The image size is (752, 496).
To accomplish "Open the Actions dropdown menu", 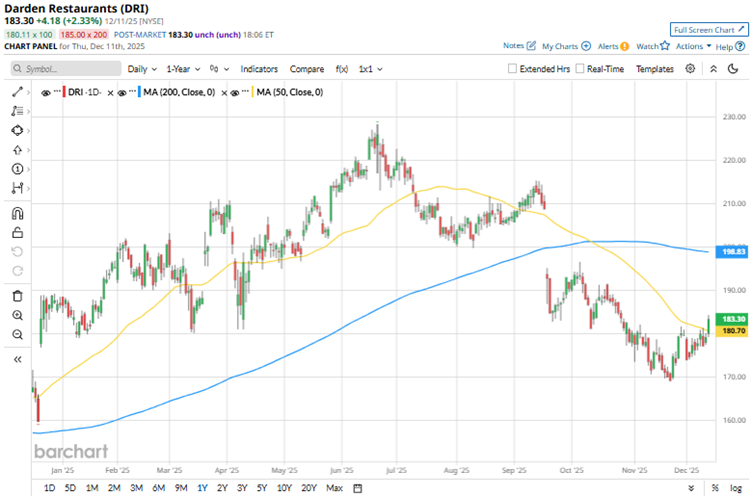I will pos(693,46).
